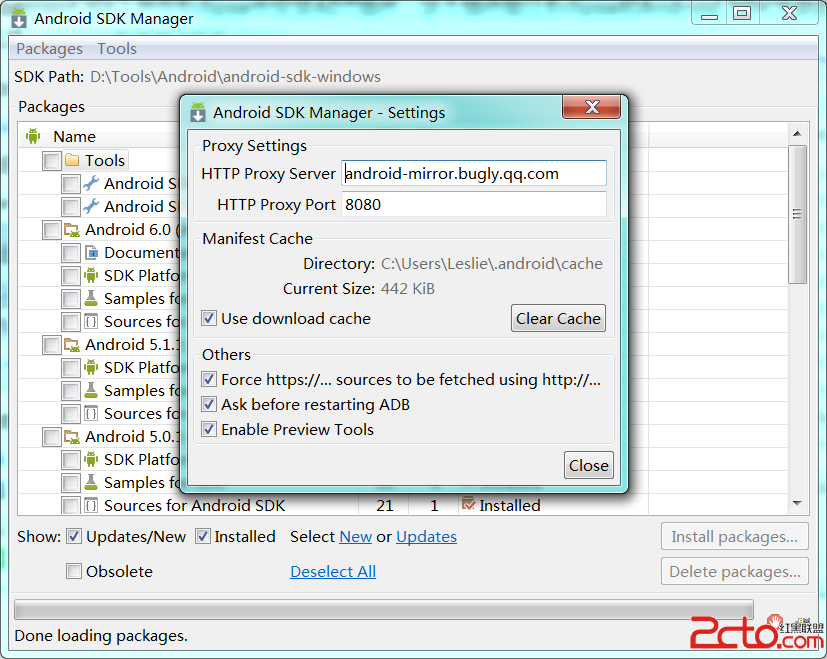Click the Settings dialog title bar icon
Viewport: 827px width, 659px height.
tap(198, 112)
